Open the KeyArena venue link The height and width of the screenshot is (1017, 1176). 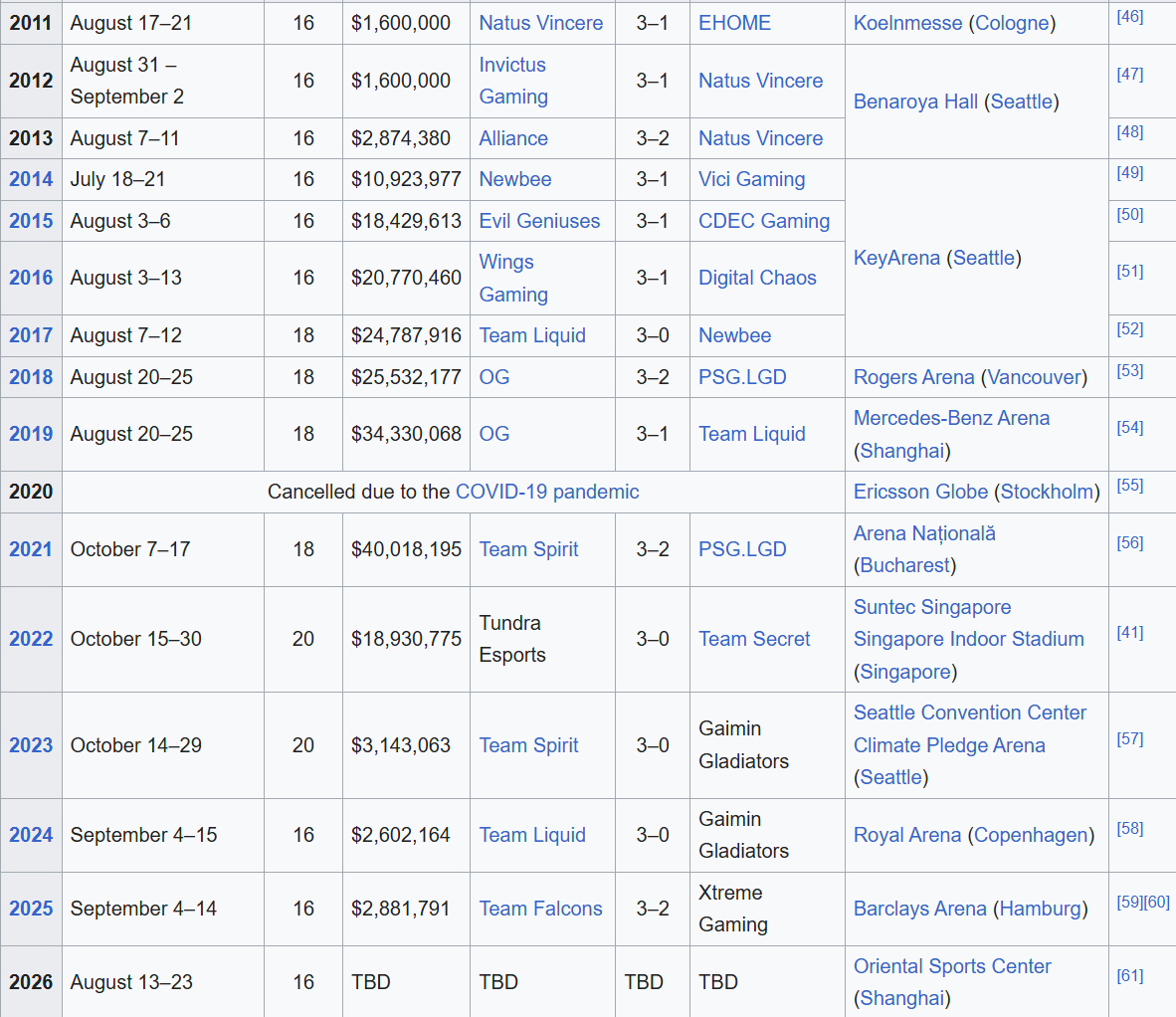tap(896, 258)
